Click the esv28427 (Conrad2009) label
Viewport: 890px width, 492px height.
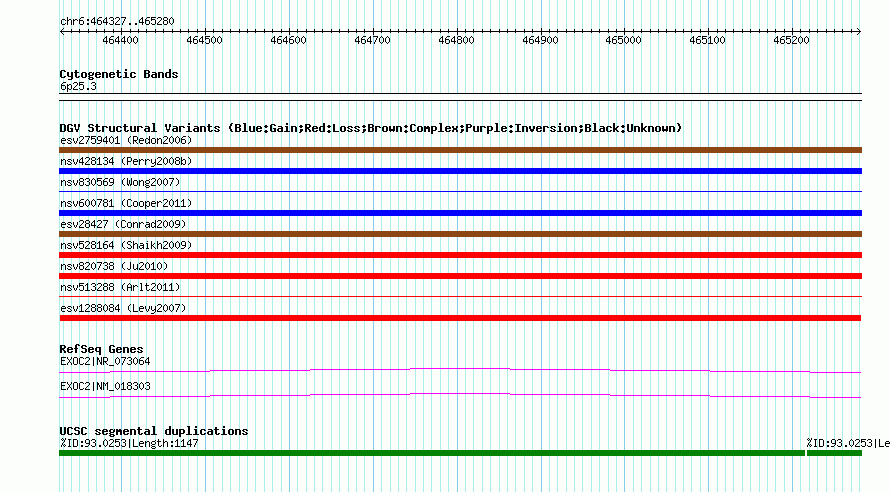(x=123, y=224)
